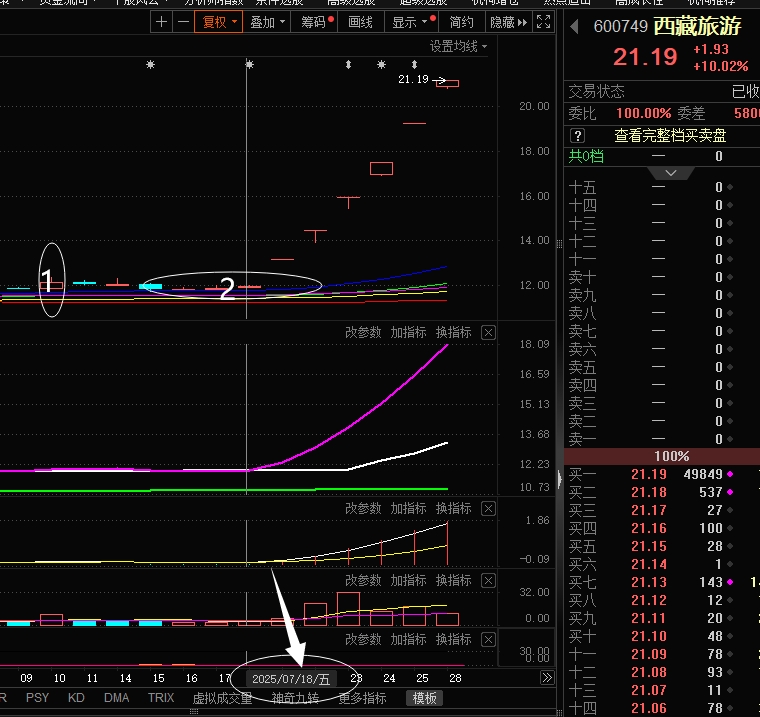Image resolution: width=760 pixels, height=717 pixels.
Task: Click 改参数 in the 1.86 indicator panel
Action: point(363,509)
